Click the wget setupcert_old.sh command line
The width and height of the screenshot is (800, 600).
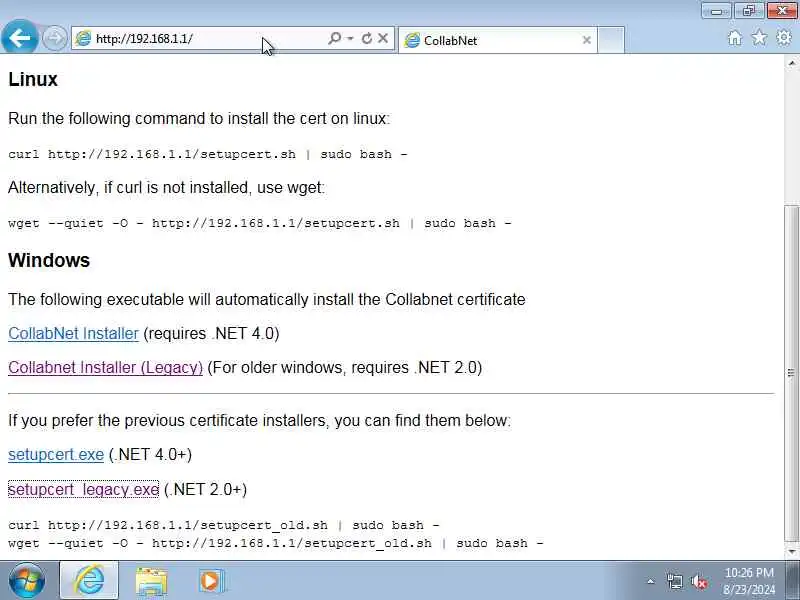pos(276,543)
